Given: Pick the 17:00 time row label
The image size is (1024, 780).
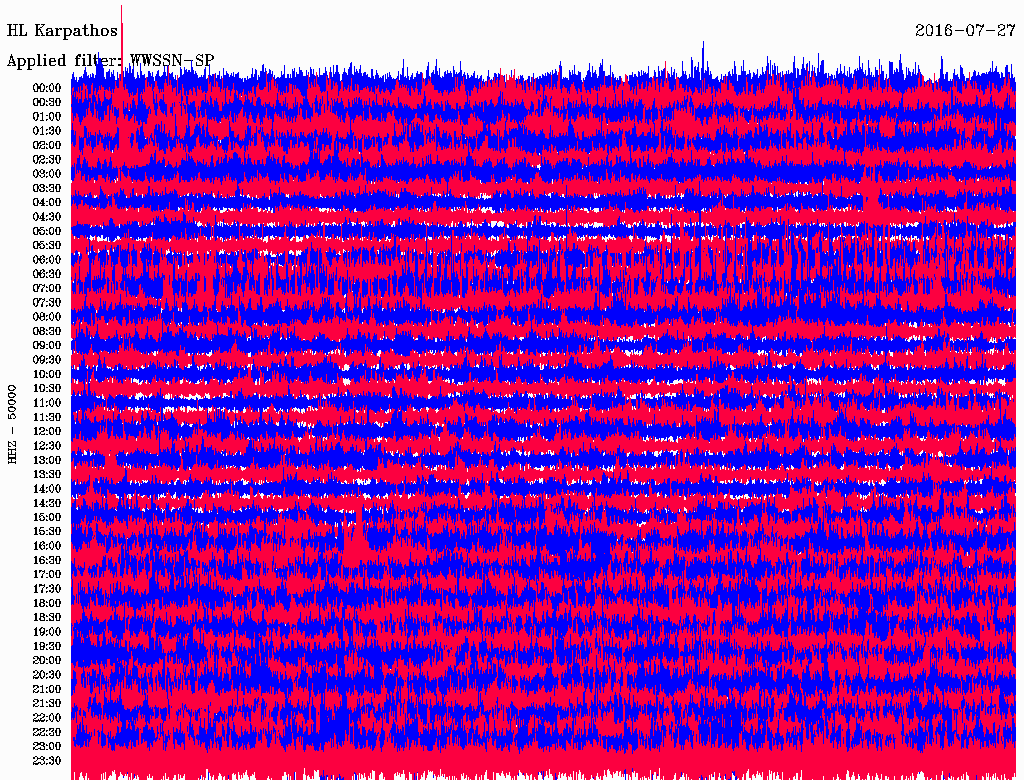Looking at the screenshot, I should pos(47,575).
